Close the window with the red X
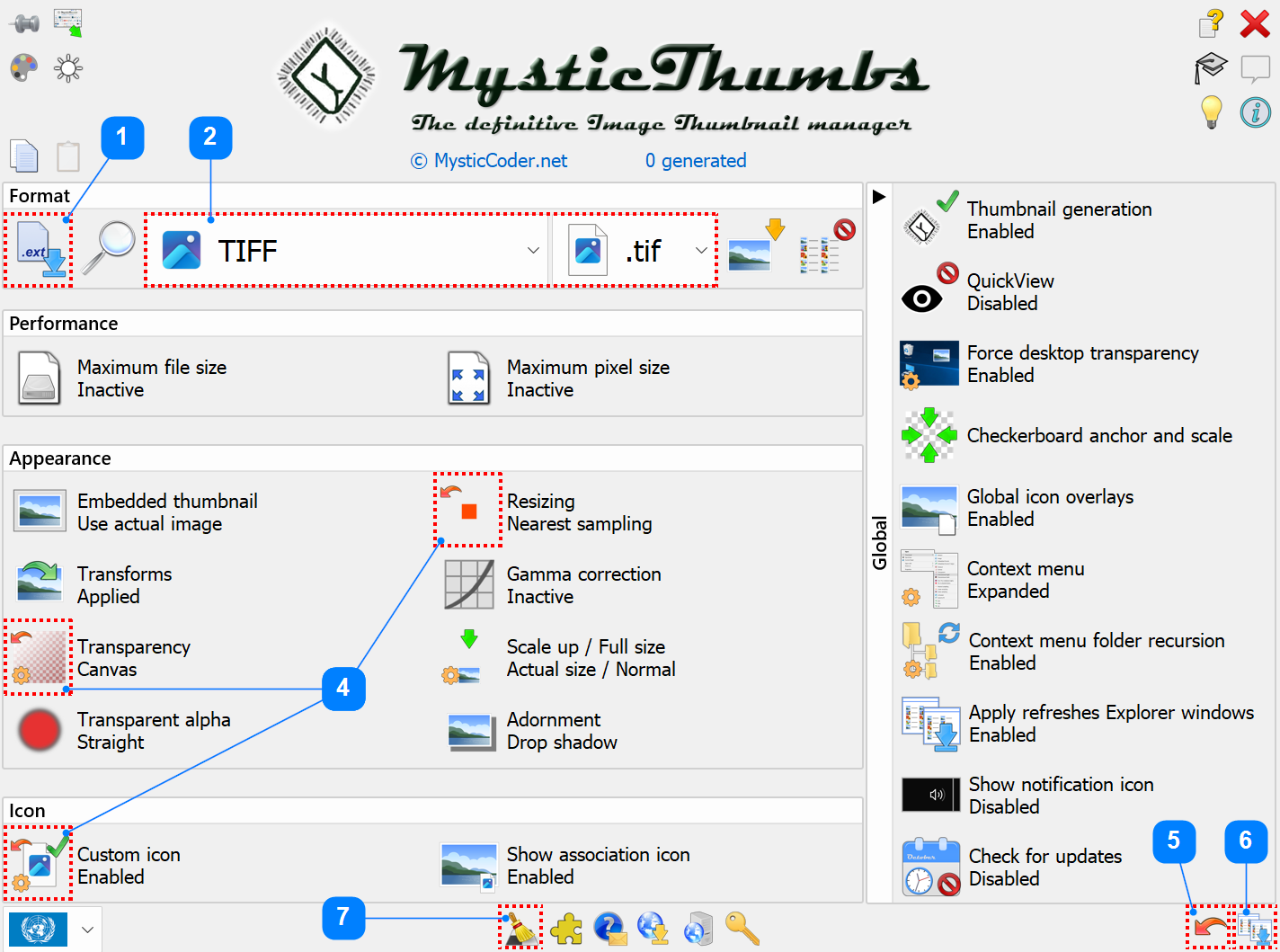This screenshot has width=1280, height=952. pyautogui.click(x=1255, y=23)
